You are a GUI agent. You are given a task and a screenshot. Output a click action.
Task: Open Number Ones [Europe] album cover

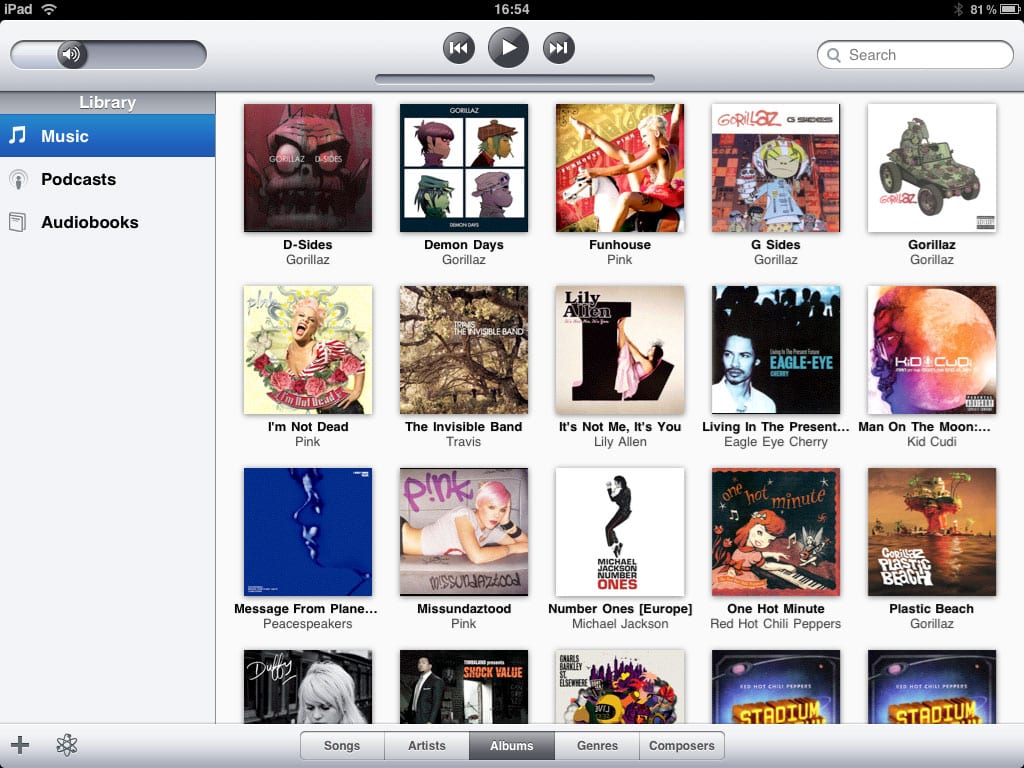(x=620, y=532)
